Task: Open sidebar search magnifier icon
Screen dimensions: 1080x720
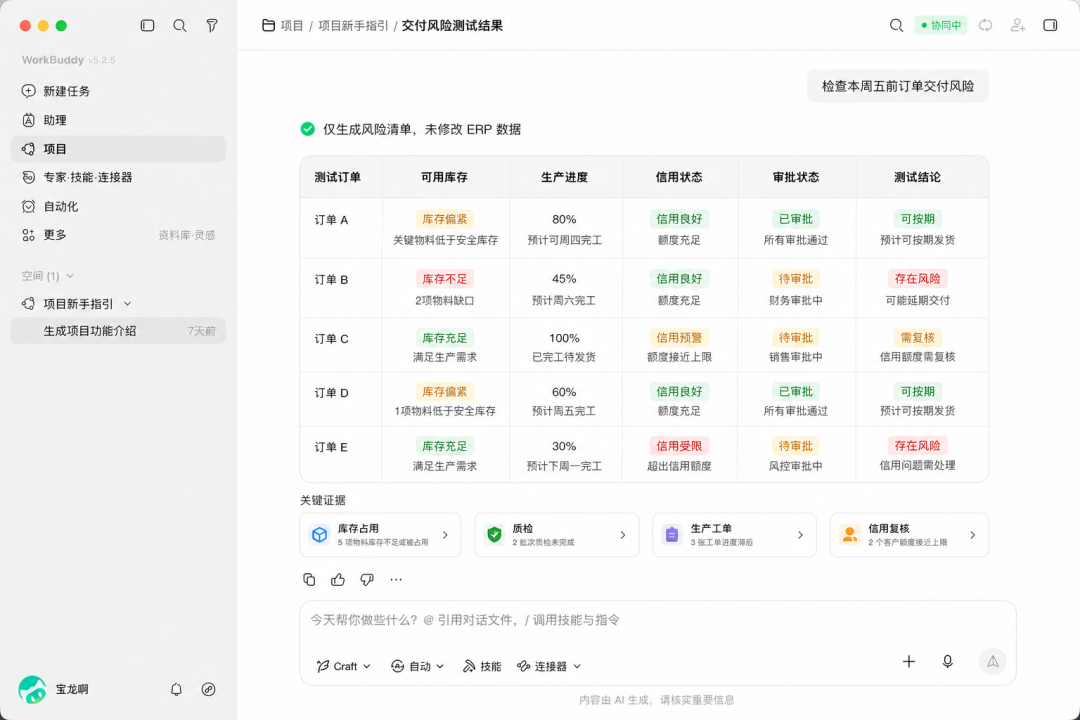Action: pyautogui.click(x=180, y=25)
